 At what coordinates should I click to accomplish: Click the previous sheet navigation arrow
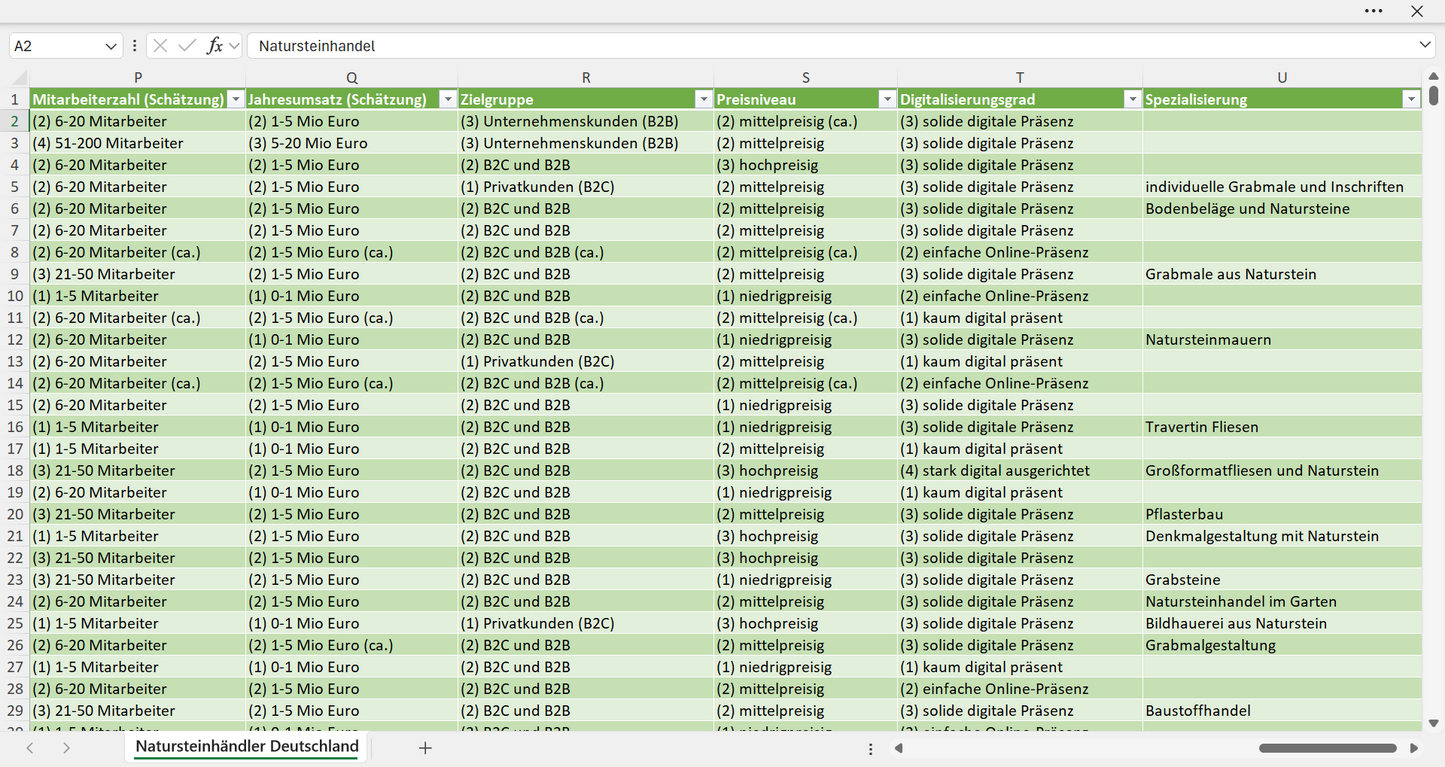pyautogui.click(x=30, y=748)
